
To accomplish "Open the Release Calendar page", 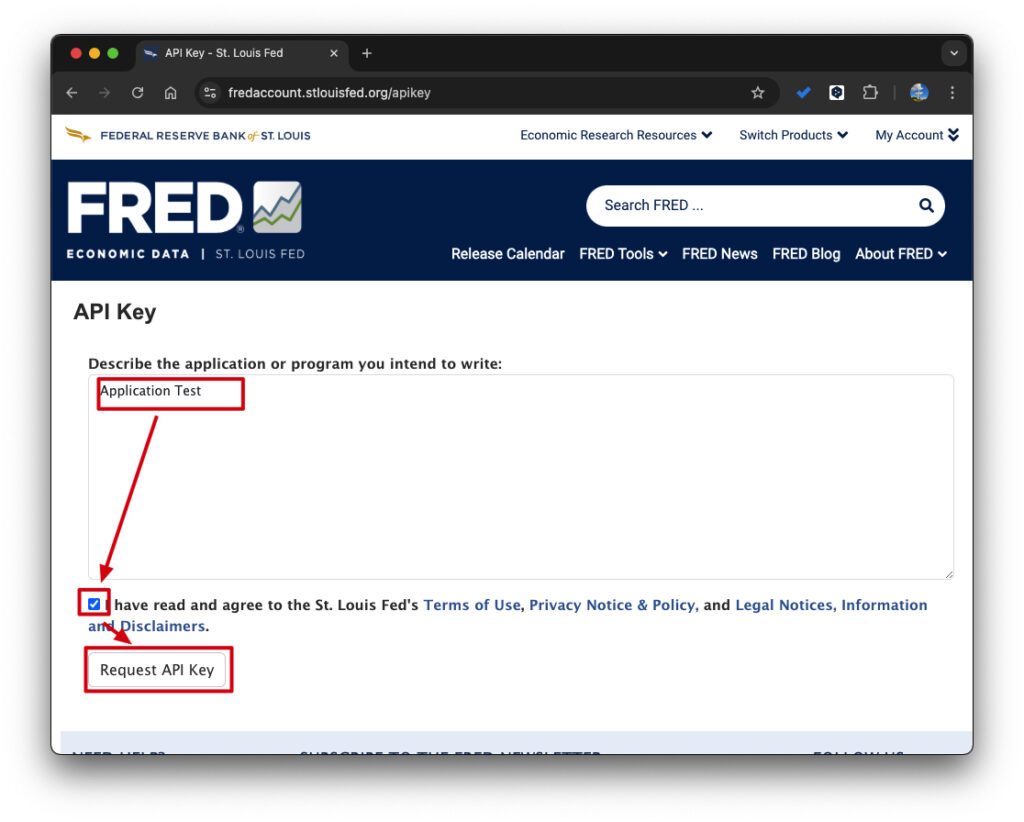I will [507, 254].
